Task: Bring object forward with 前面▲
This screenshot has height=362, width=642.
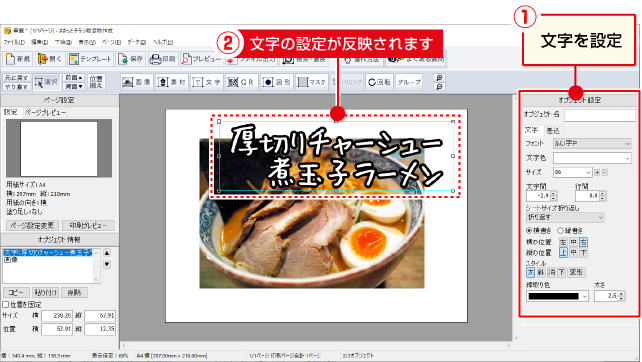Action: pyautogui.click(x=74, y=77)
